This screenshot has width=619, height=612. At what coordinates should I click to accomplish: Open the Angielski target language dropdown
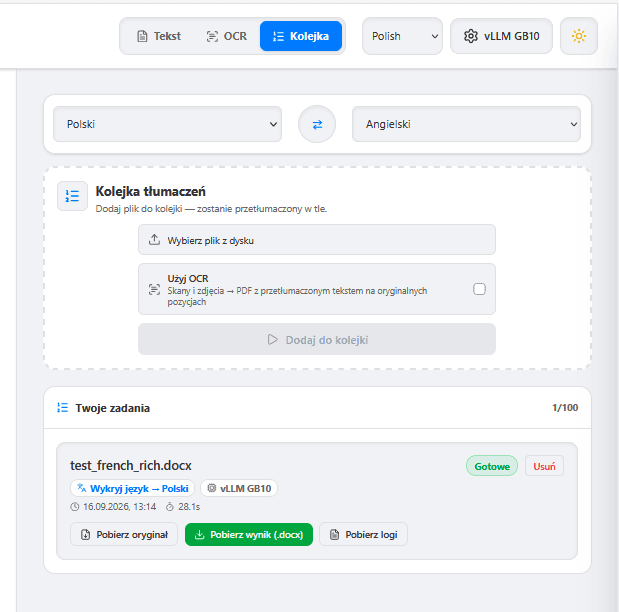tap(466, 124)
